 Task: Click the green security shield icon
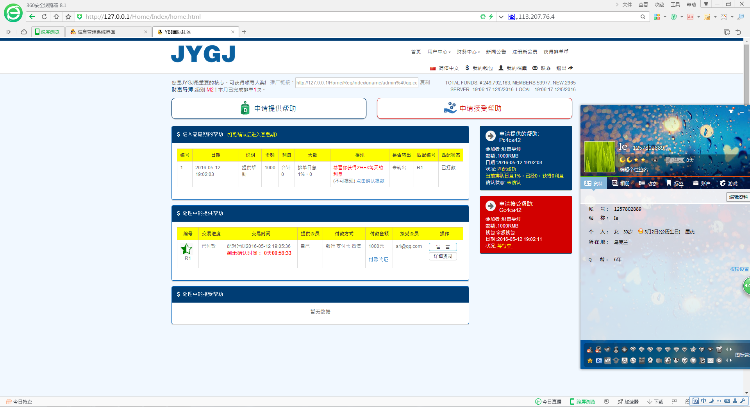click(79, 16)
